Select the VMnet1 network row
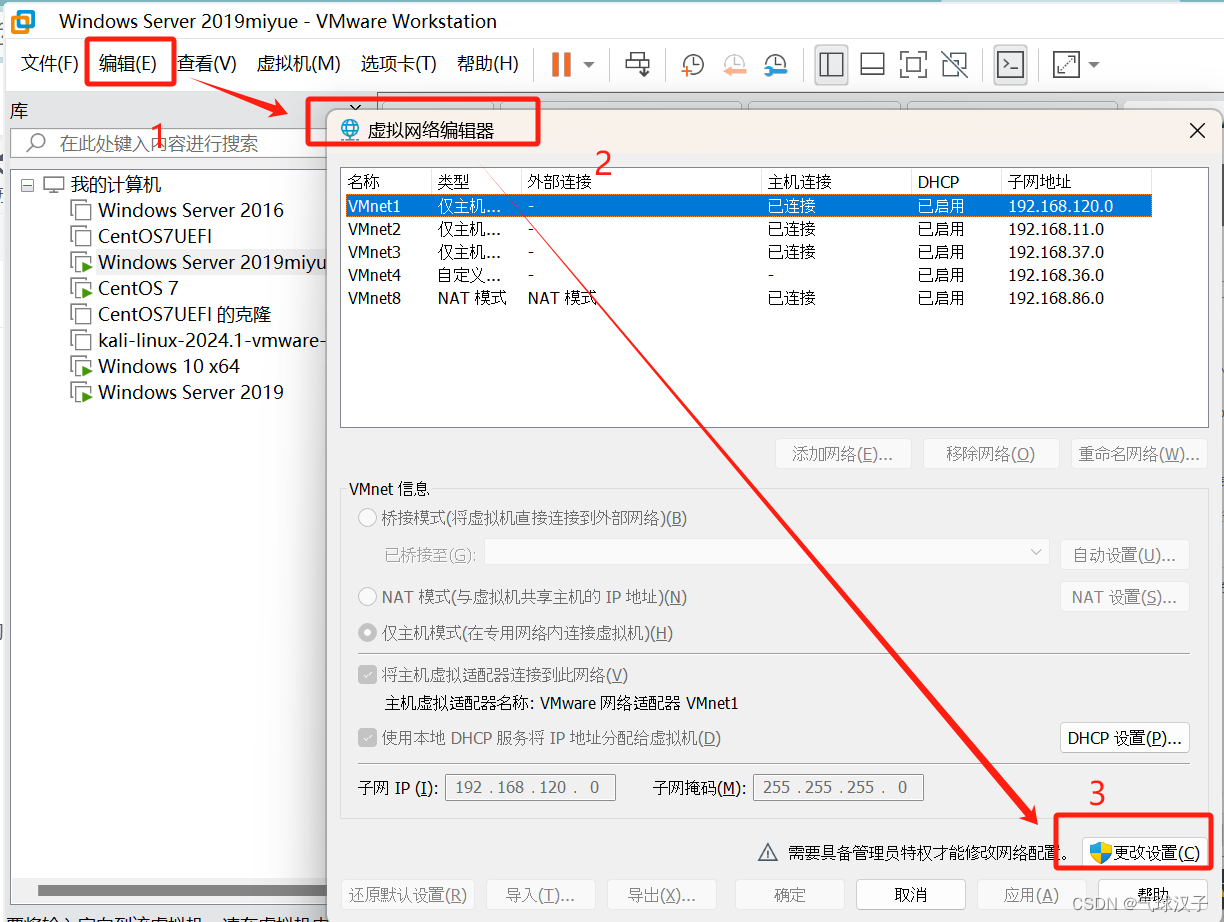The image size is (1224, 922). (x=748, y=206)
